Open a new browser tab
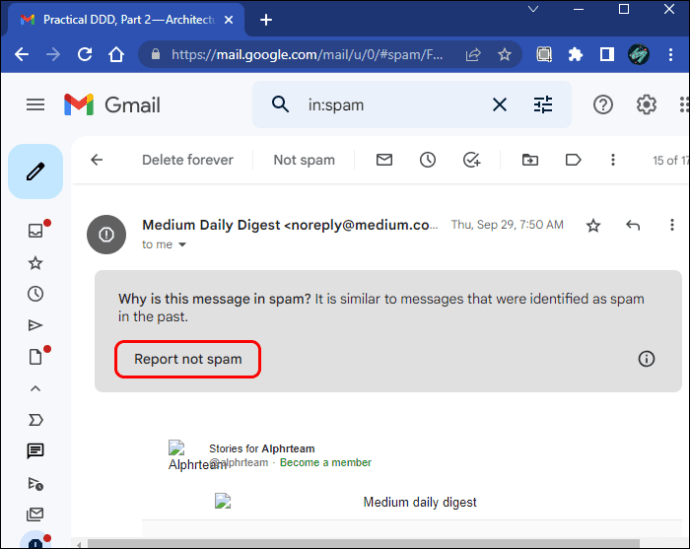 pos(266,20)
